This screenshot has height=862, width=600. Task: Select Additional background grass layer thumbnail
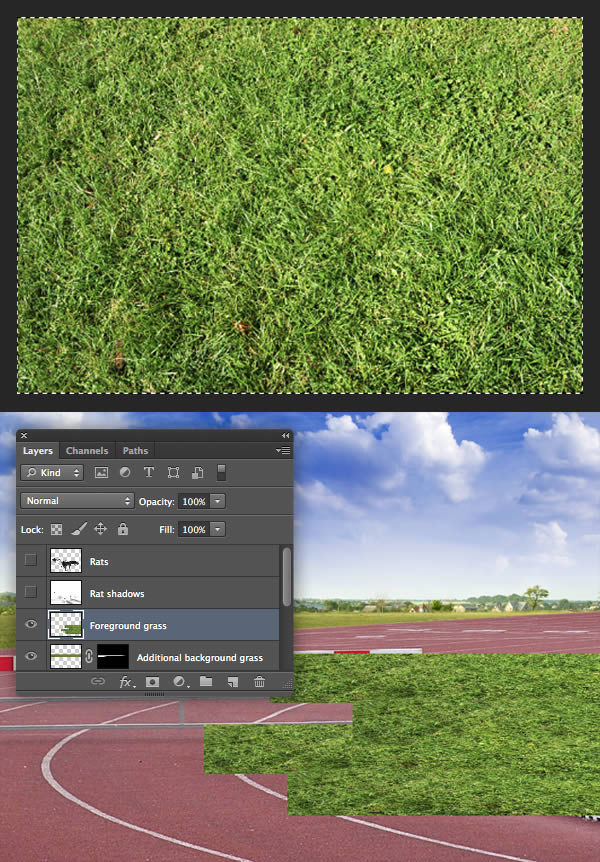click(66, 657)
